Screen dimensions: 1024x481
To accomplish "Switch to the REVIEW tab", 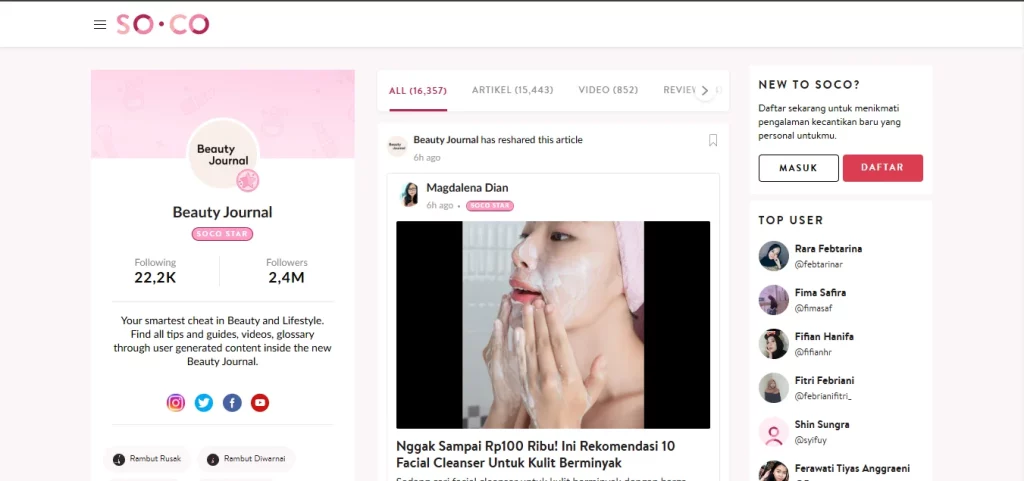I will click(680, 90).
